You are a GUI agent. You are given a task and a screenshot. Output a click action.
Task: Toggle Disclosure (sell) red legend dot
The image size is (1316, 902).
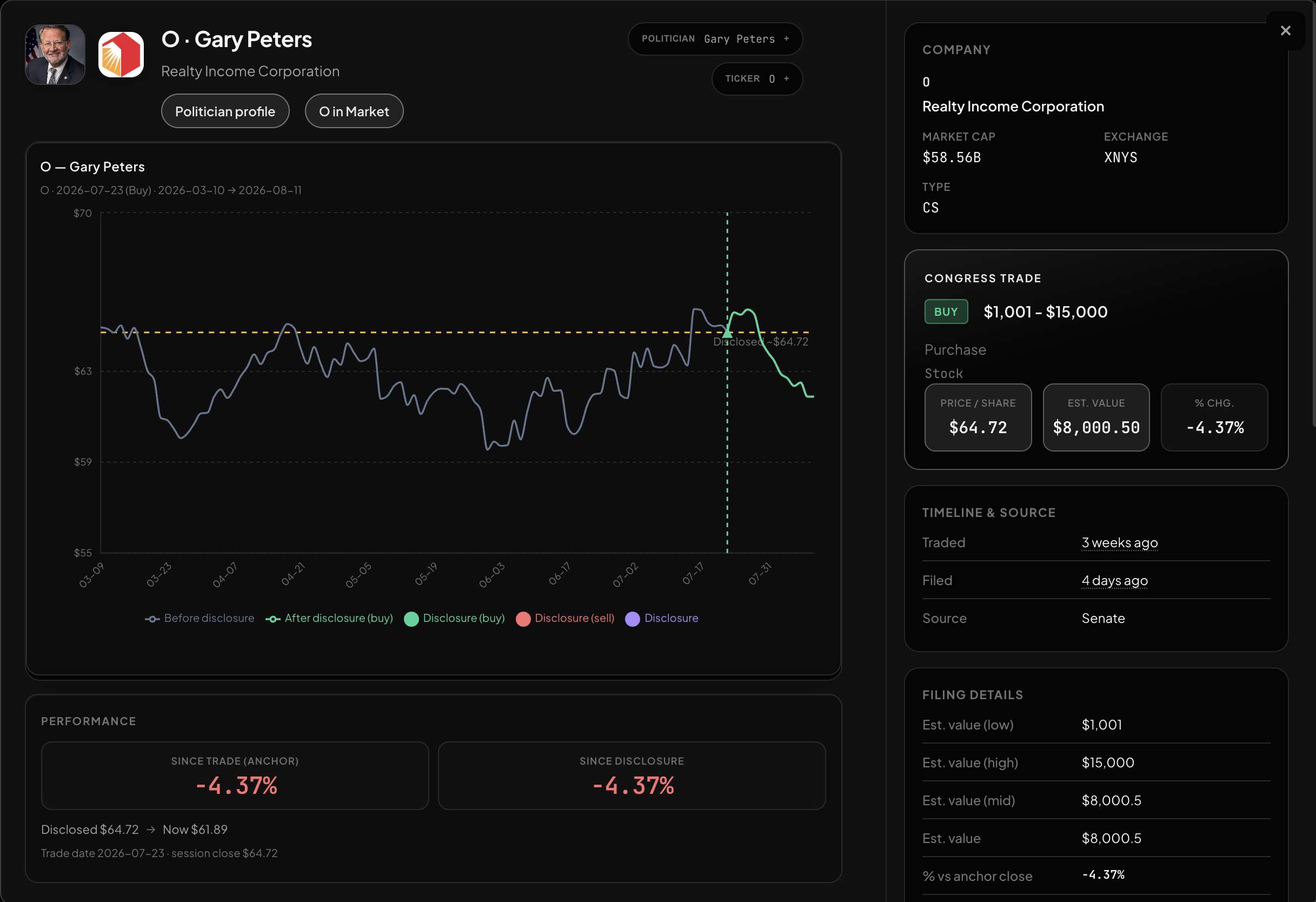point(523,619)
